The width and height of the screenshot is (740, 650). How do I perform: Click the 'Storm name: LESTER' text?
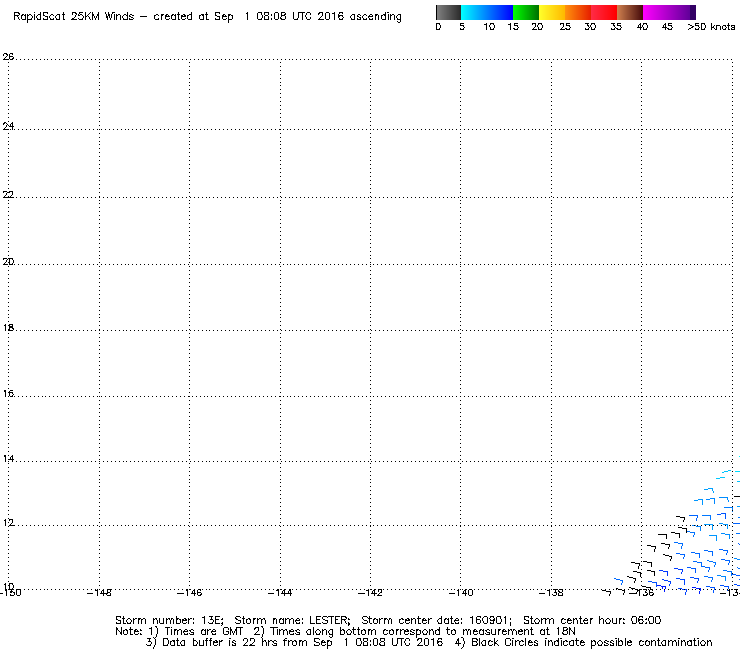click(x=292, y=620)
